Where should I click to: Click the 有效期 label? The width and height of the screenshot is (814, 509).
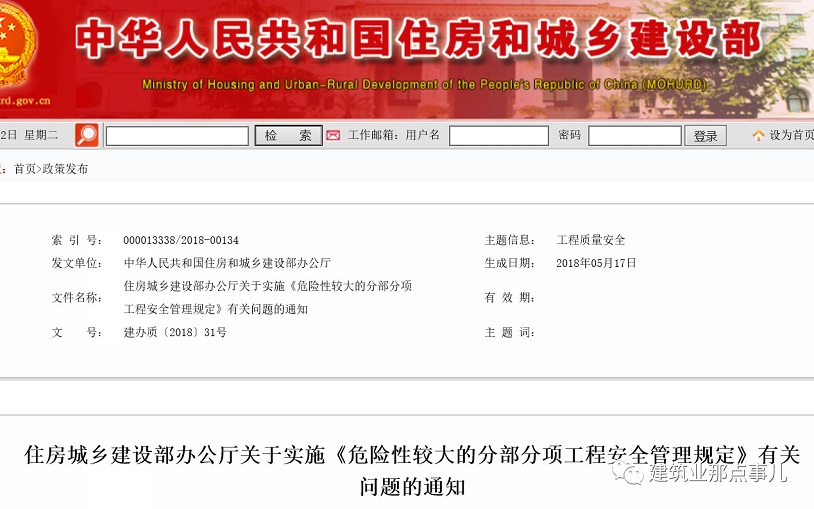[x=509, y=298]
